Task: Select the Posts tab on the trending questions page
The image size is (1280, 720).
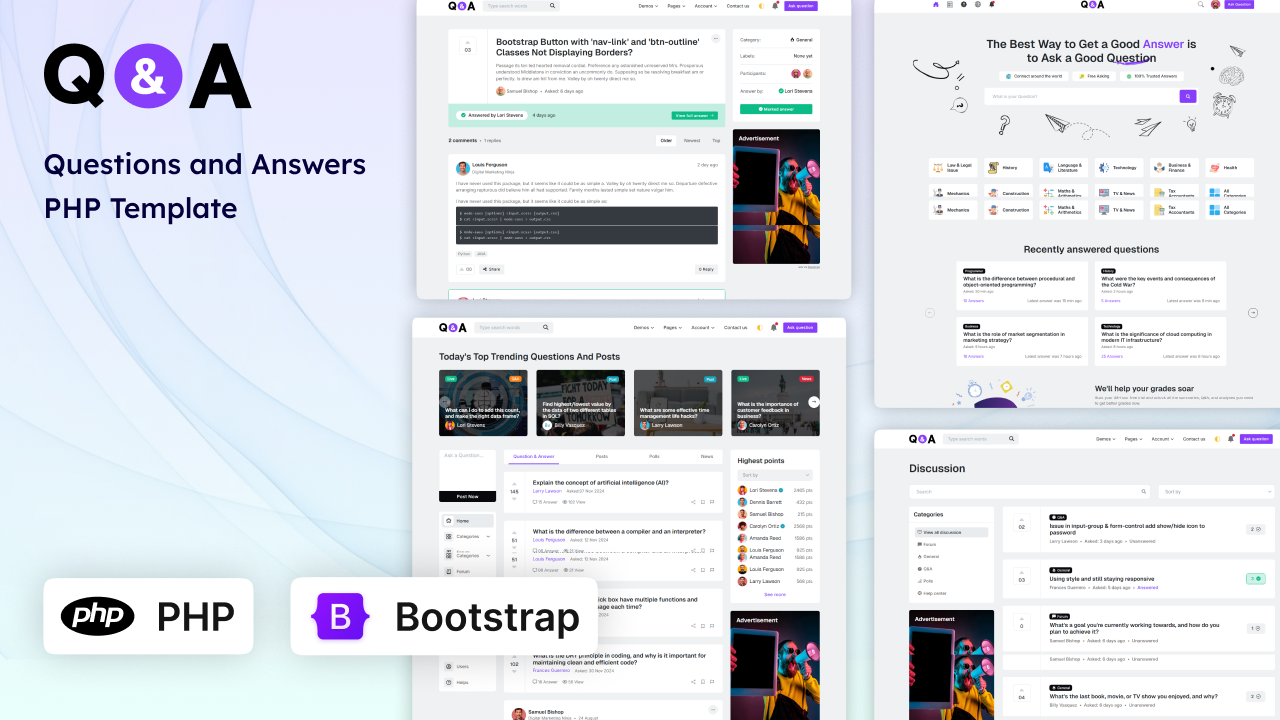Action: (x=602, y=456)
